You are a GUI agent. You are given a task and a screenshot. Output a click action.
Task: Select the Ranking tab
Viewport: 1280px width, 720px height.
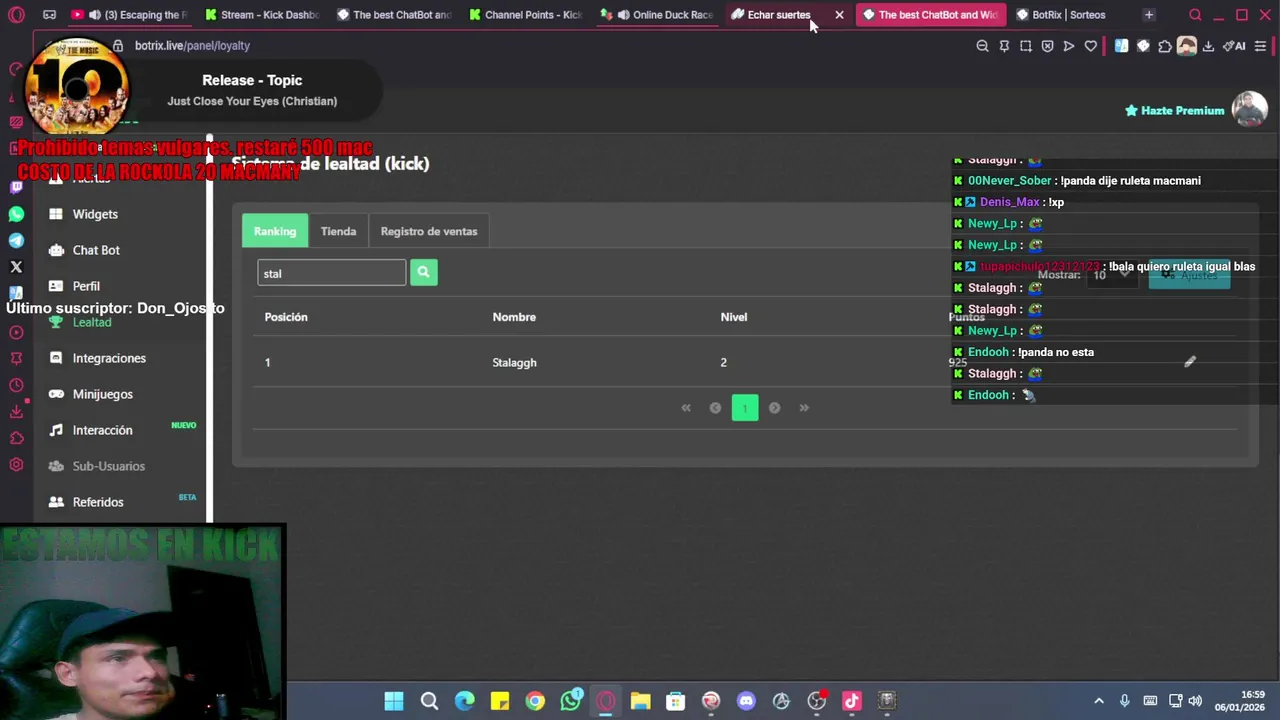(275, 231)
